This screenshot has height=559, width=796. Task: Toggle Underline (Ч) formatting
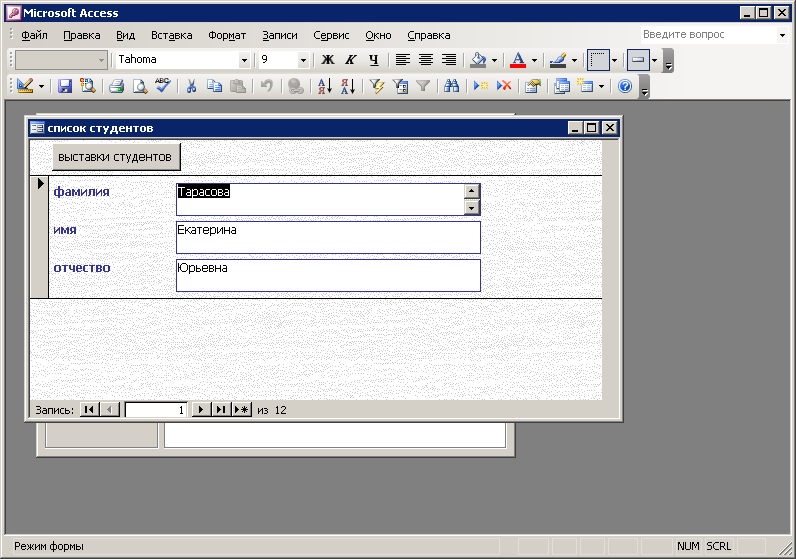click(374, 60)
